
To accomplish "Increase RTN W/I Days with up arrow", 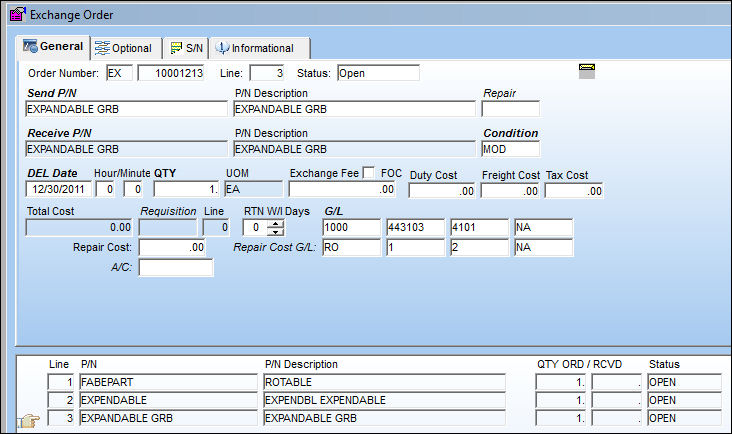I will (x=276, y=224).
